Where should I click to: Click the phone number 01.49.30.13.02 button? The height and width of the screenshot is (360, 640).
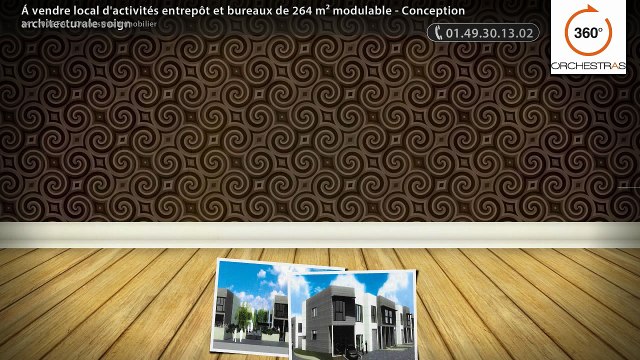coord(483,33)
